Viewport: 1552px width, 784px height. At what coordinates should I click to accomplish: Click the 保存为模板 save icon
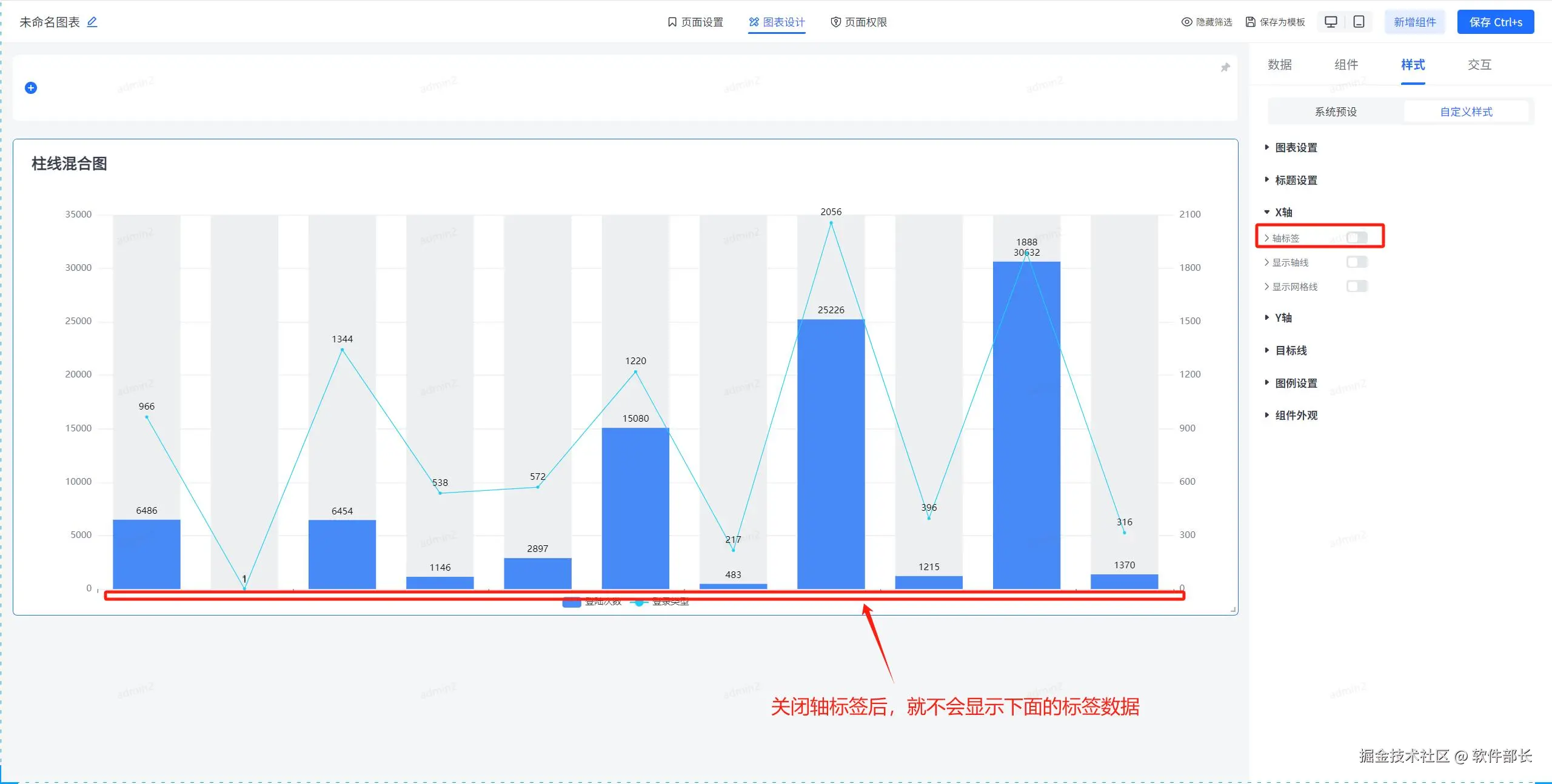coord(1251,22)
